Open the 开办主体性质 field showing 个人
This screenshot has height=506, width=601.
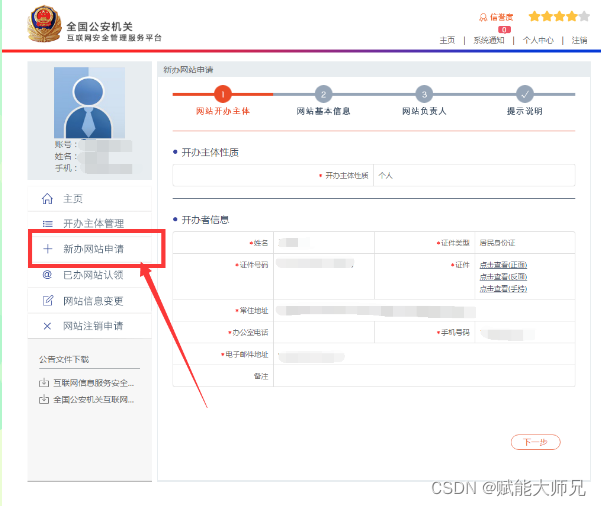coord(474,176)
